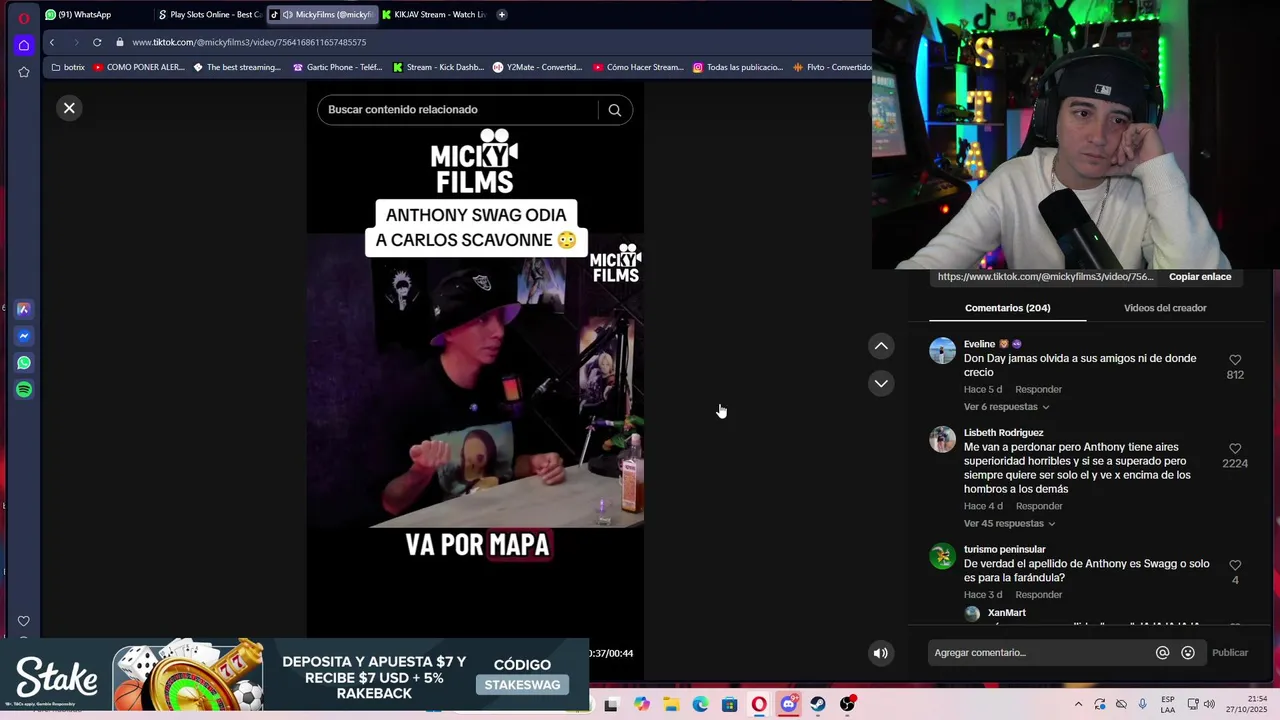
Task: Open turismo peninsular's profile avatar
Action: [x=942, y=556]
